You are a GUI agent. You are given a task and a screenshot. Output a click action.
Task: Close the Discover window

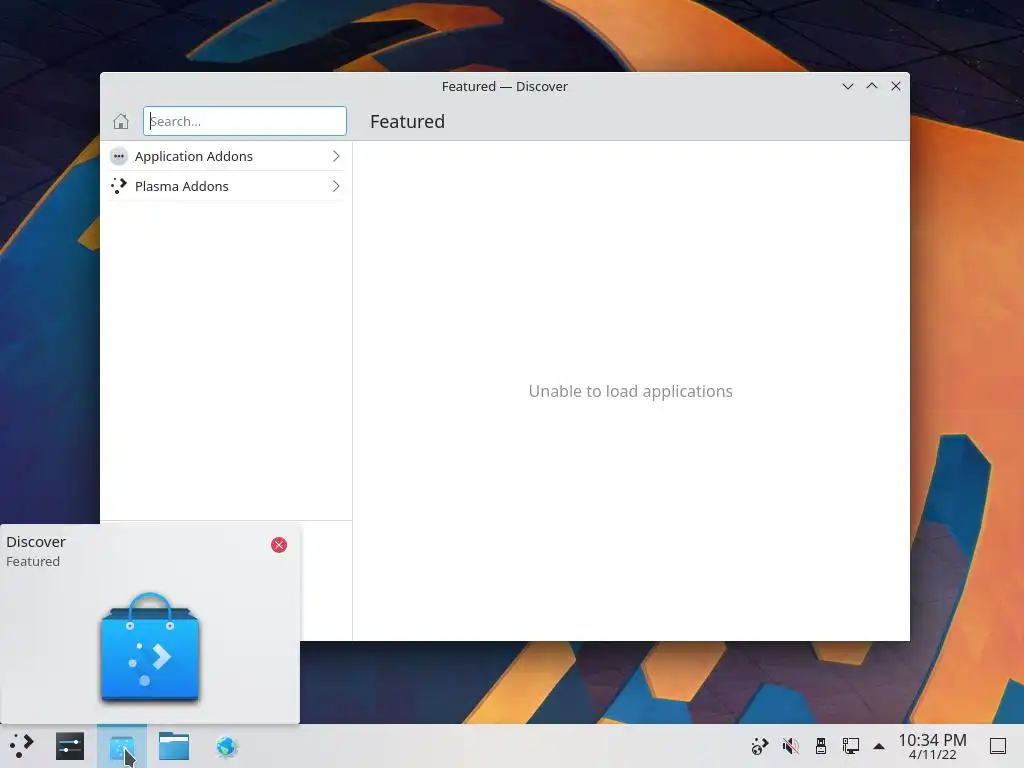(x=896, y=86)
